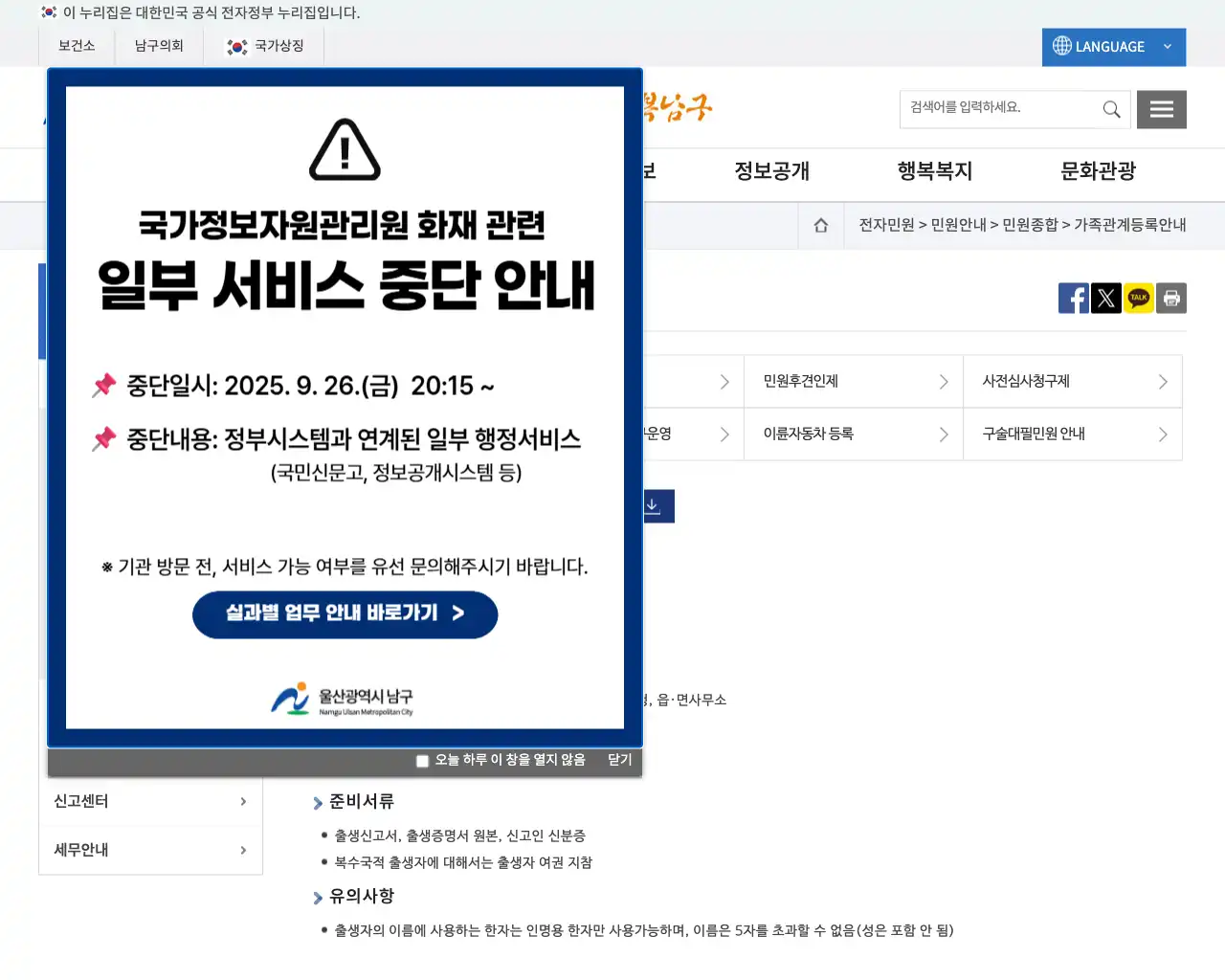
Task: Open 문화관광 main menu
Action: (1099, 171)
